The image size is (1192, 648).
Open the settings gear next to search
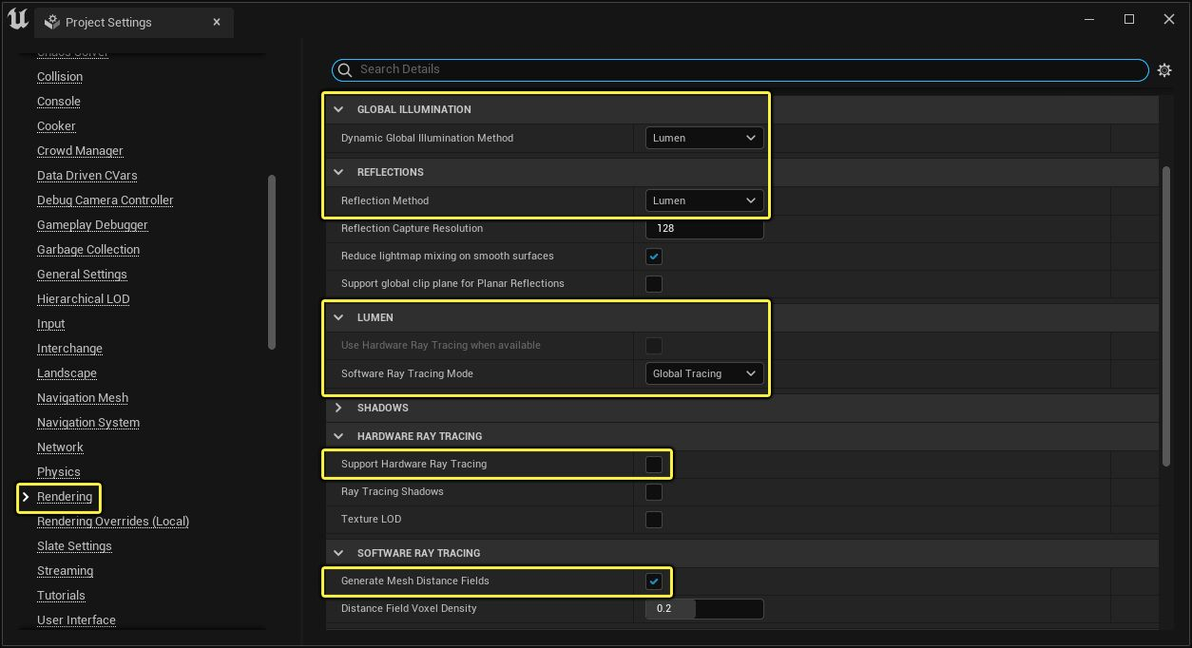pos(1164,70)
